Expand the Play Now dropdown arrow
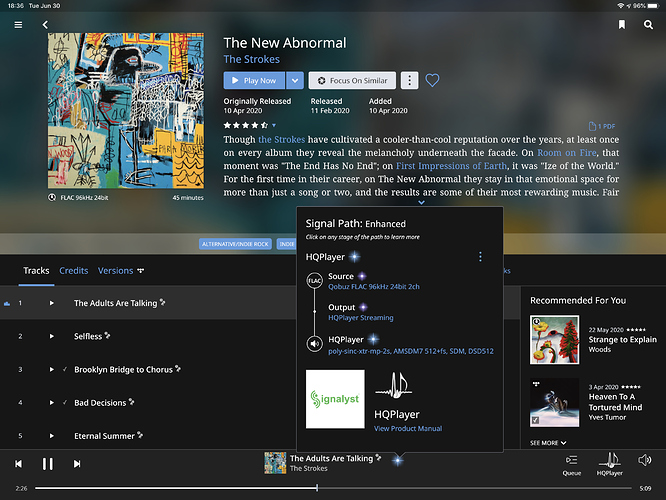Image resolution: width=666 pixels, height=500 pixels. pyautogui.click(x=295, y=80)
